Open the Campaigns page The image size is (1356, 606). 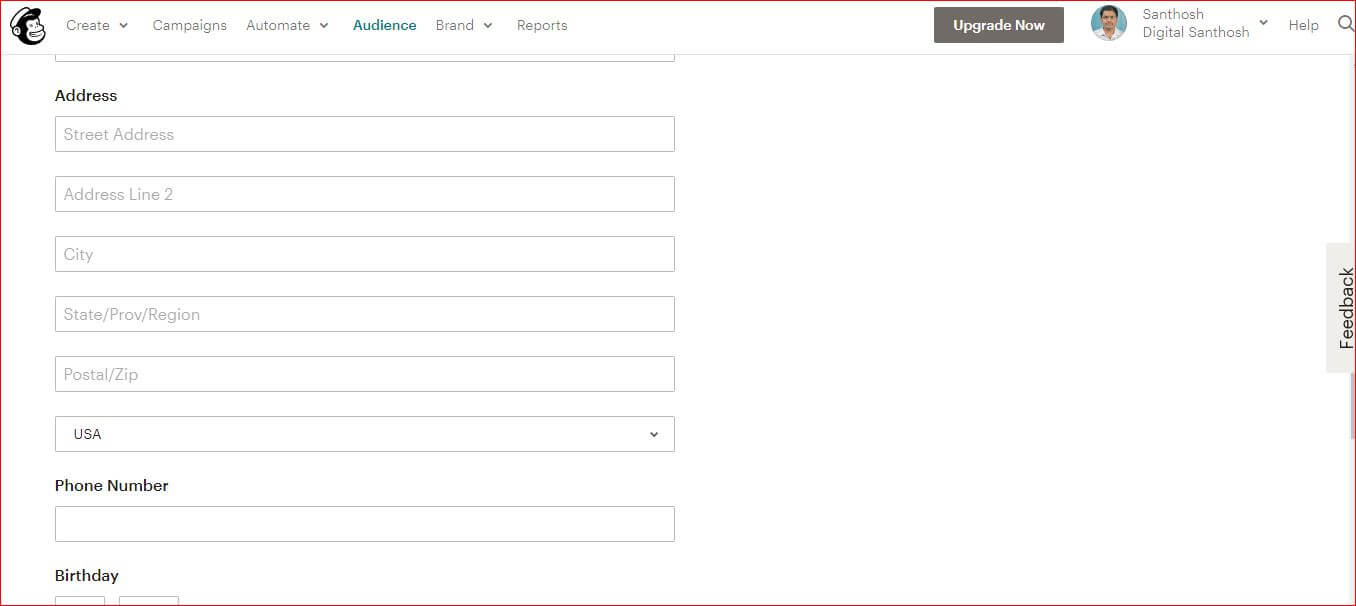click(189, 25)
